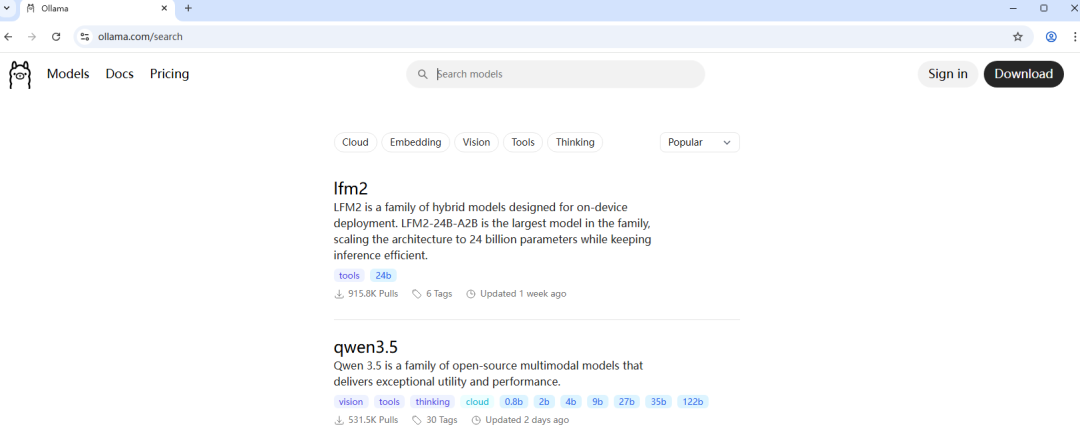Click the 915.8K Pulls download icon
Image resolution: width=1080 pixels, height=441 pixels.
coord(339,294)
